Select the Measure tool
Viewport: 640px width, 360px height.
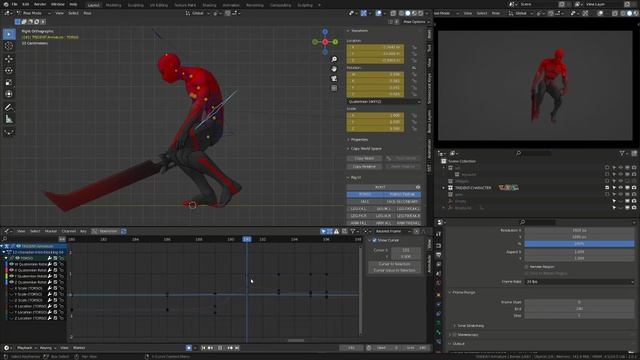[9, 119]
